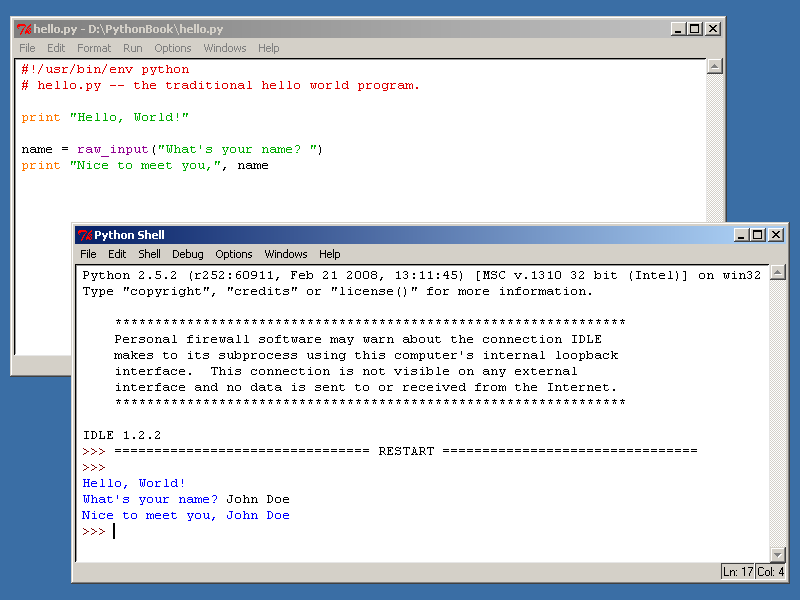The image size is (800, 600).
Task: Click the hello.py window title bar text
Action: click(x=129, y=29)
